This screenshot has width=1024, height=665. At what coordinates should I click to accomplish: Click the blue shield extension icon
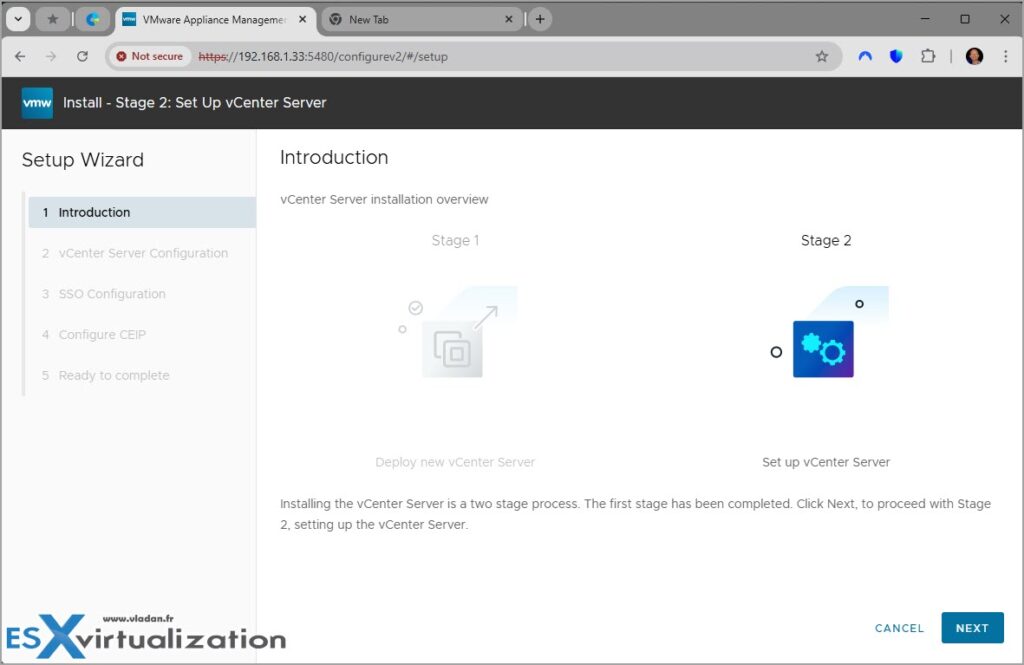(894, 56)
